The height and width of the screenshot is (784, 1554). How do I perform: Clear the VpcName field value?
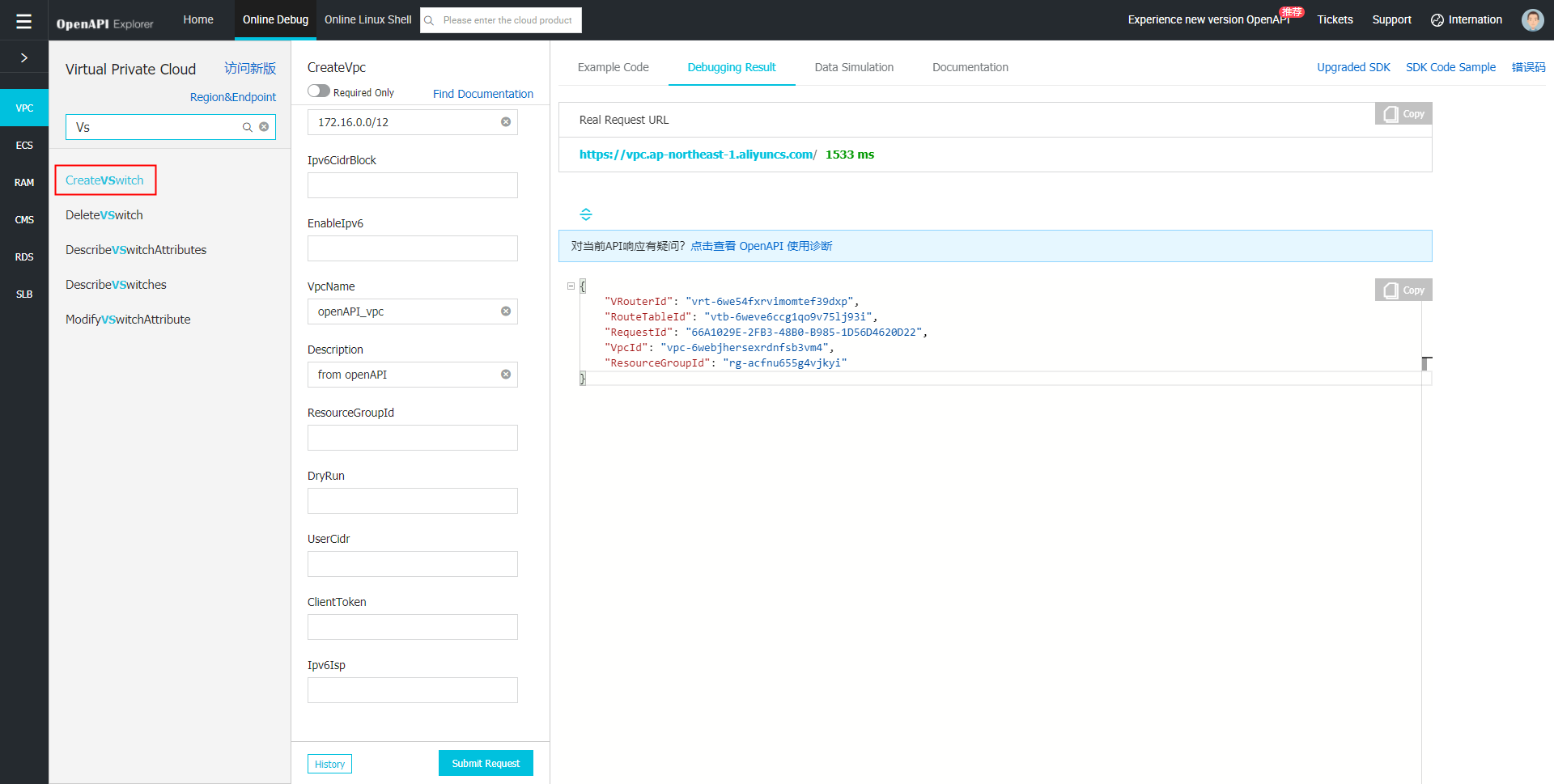click(506, 311)
